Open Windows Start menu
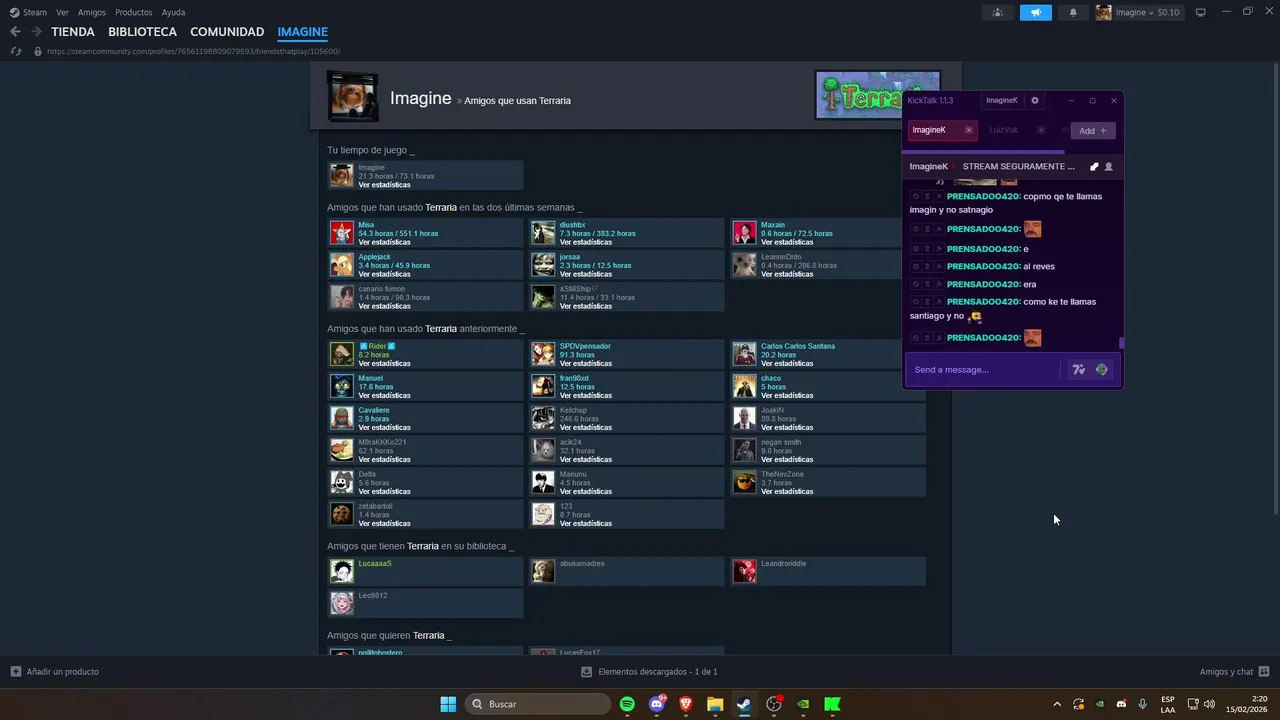This screenshot has width=1280, height=720. click(x=448, y=704)
